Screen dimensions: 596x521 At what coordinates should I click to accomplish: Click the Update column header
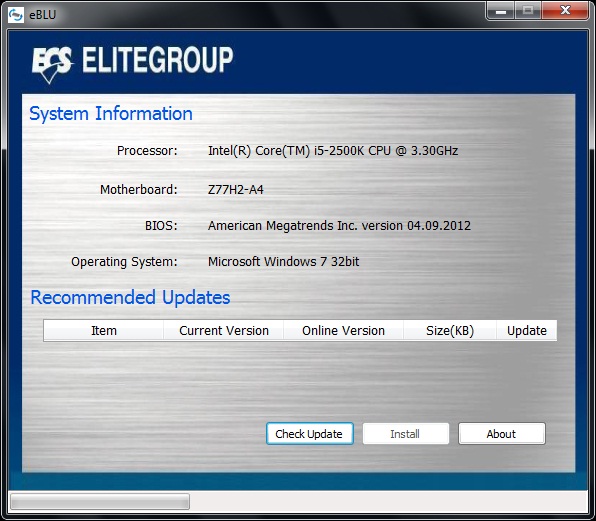pos(526,331)
